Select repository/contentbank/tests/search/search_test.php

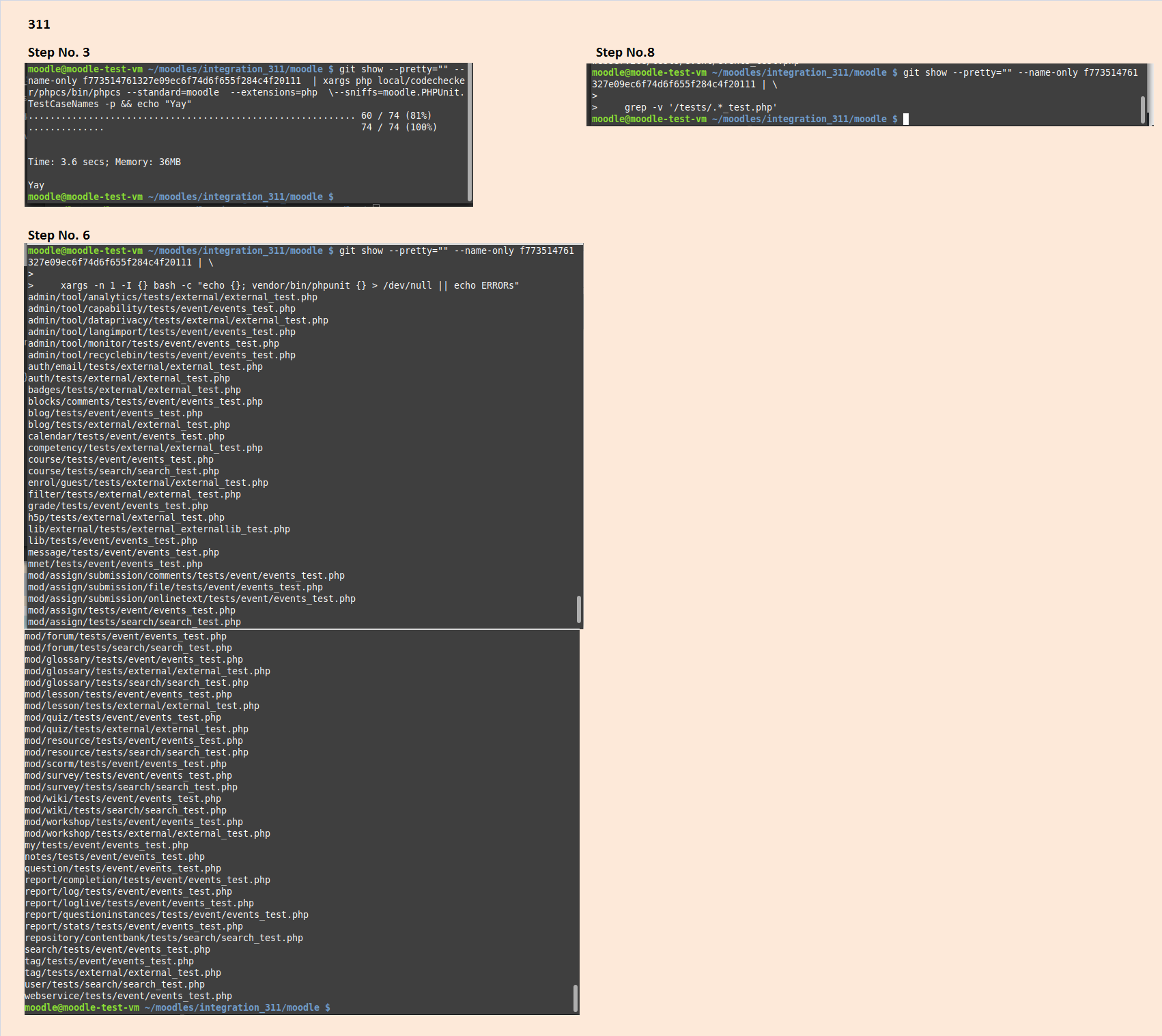pos(164,938)
